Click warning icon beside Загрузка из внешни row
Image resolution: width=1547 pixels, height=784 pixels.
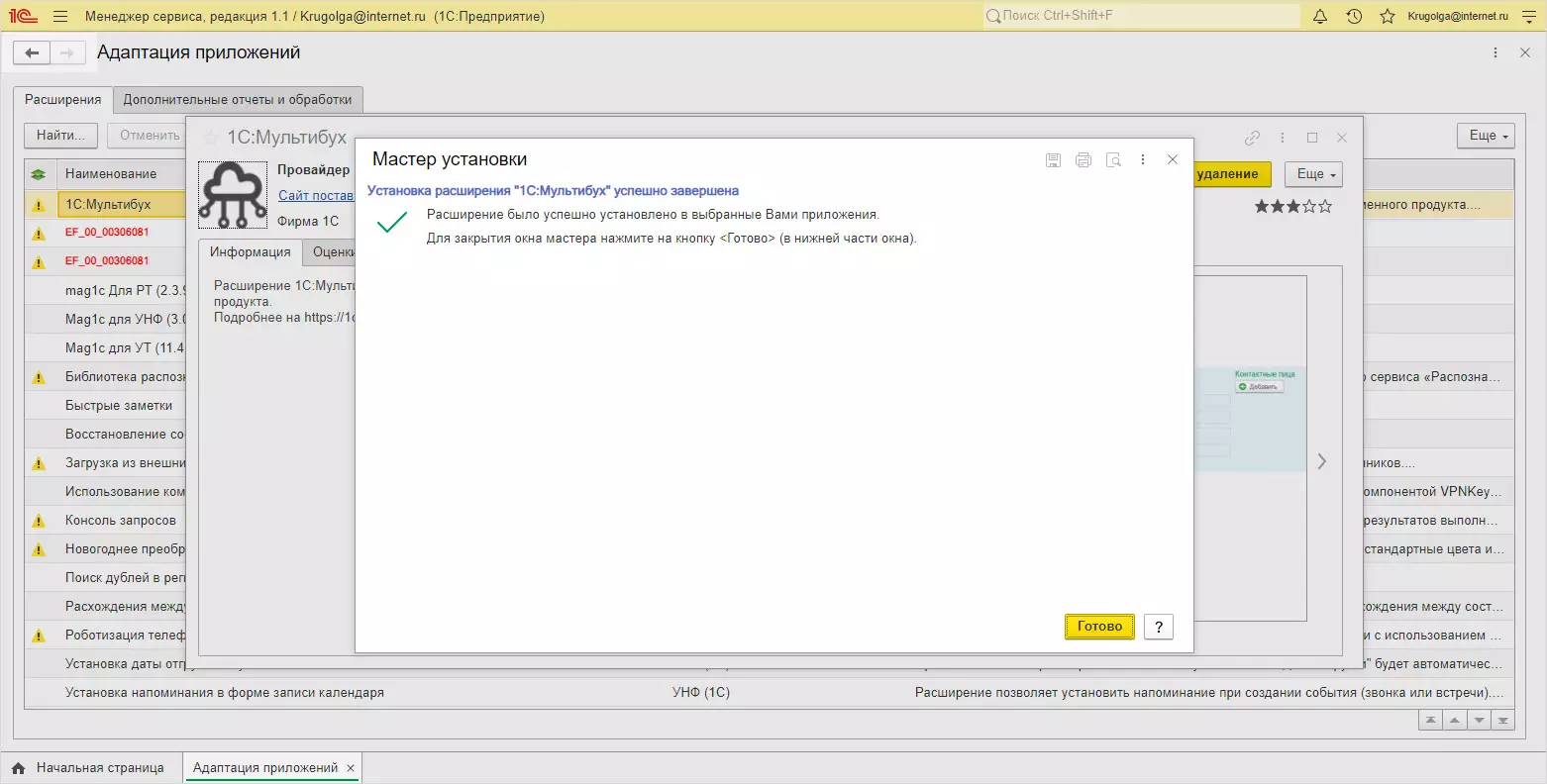click(x=39, y=463)
